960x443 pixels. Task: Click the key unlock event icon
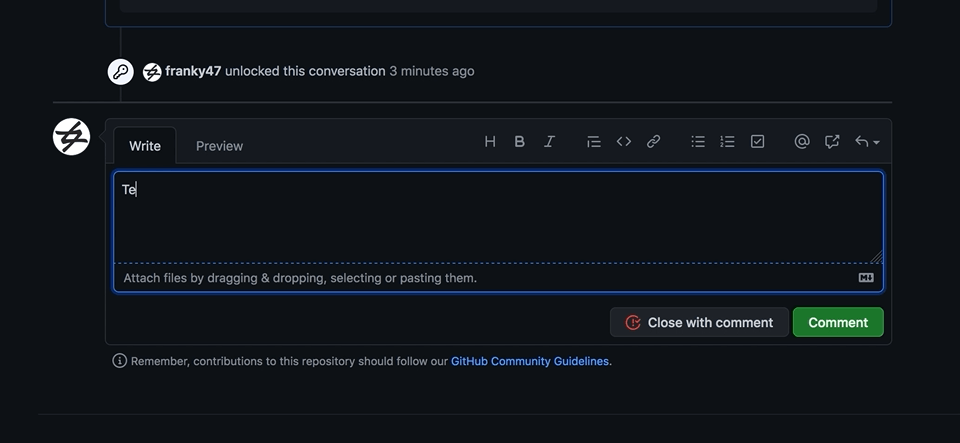coord(121,72)
